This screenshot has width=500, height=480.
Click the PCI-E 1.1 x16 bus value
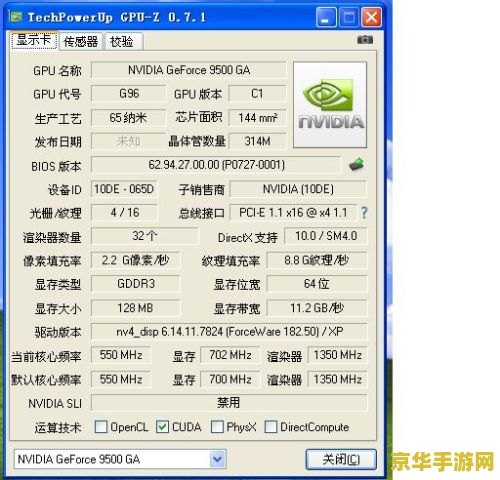pos(293,213)
